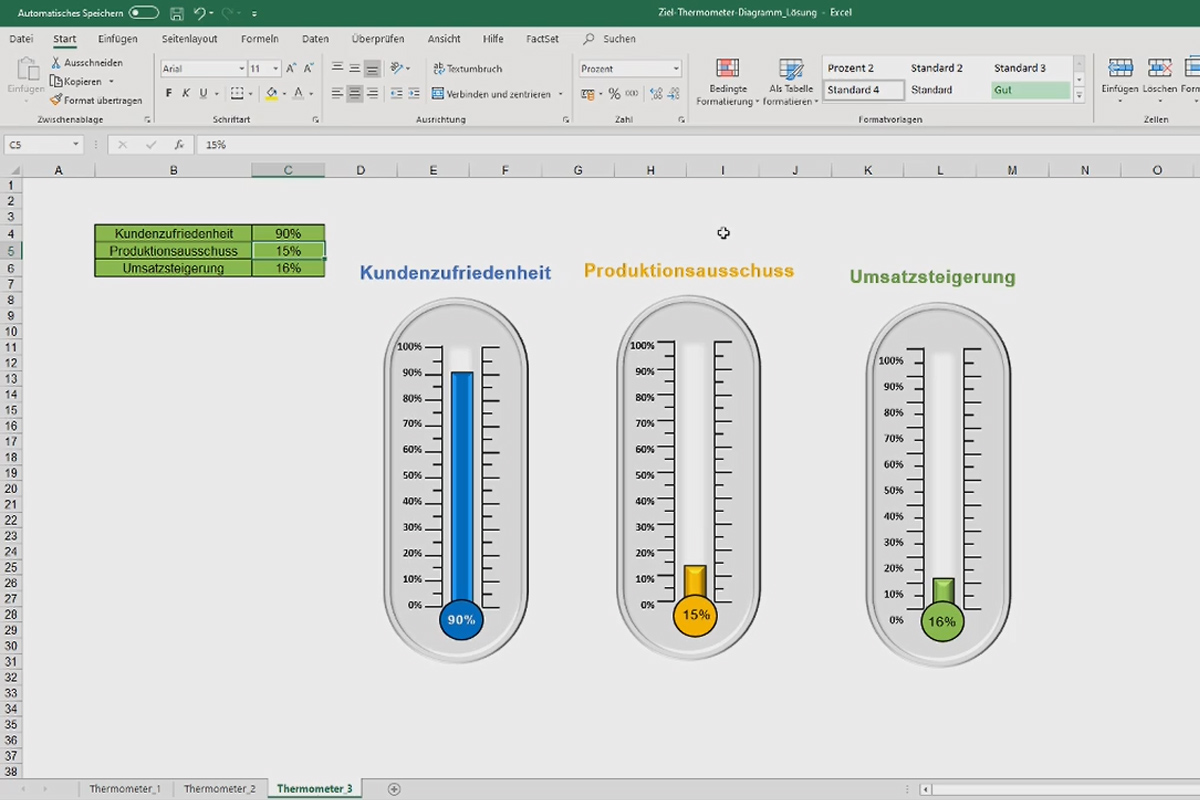Click the increase indent icon
The image size is (1200, 800).
point(414,93)
